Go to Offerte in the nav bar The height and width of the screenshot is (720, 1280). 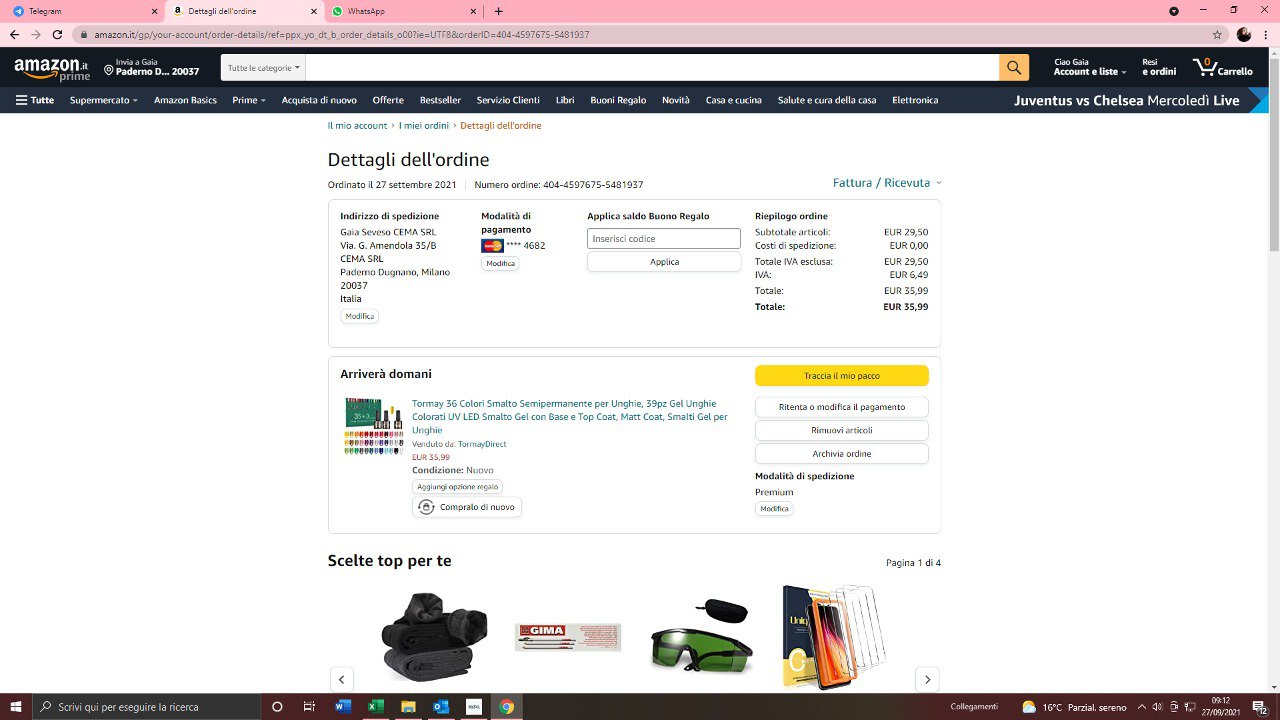(388, 100)
